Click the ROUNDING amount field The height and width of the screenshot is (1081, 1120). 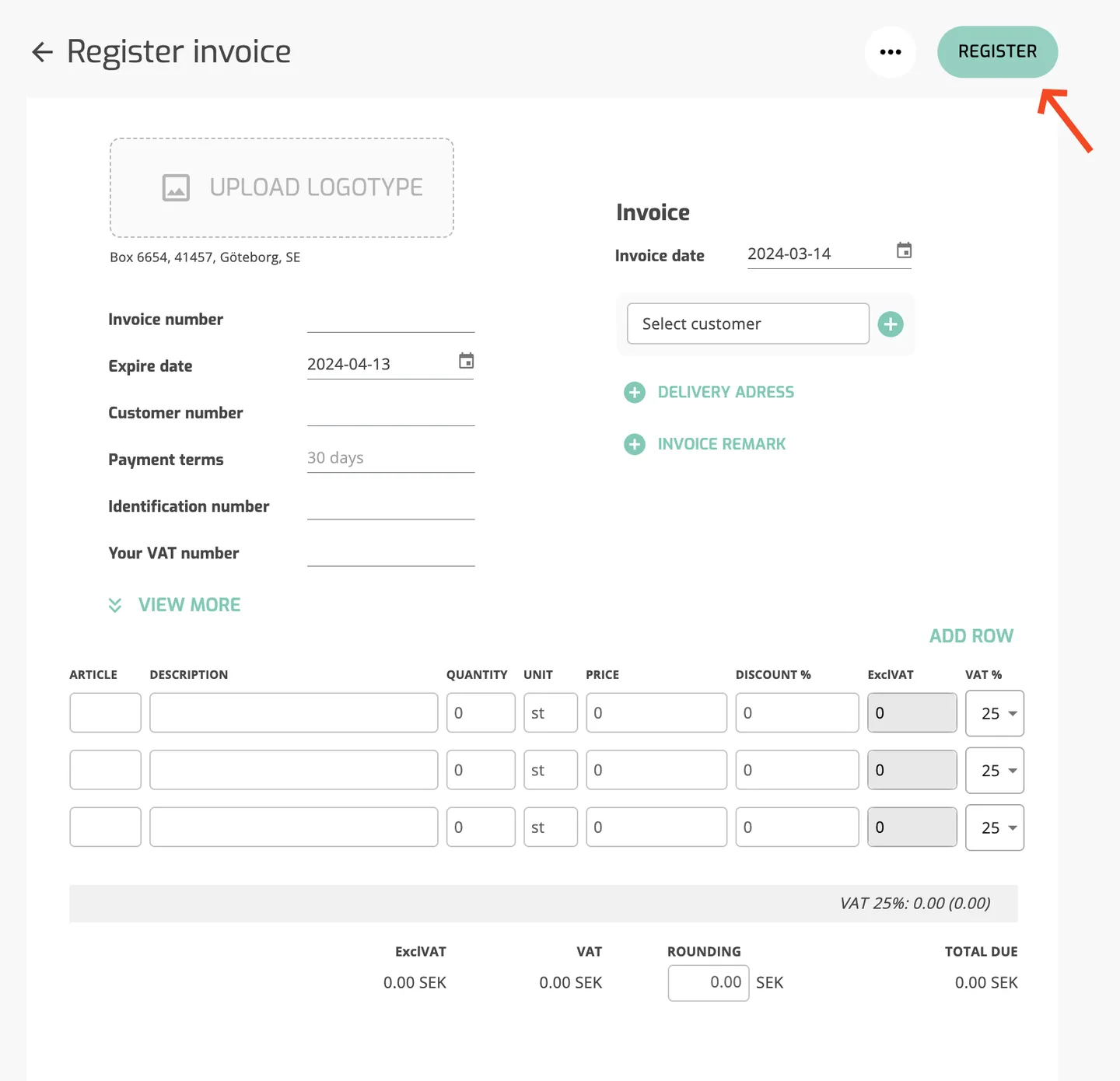tap(709, 983)
